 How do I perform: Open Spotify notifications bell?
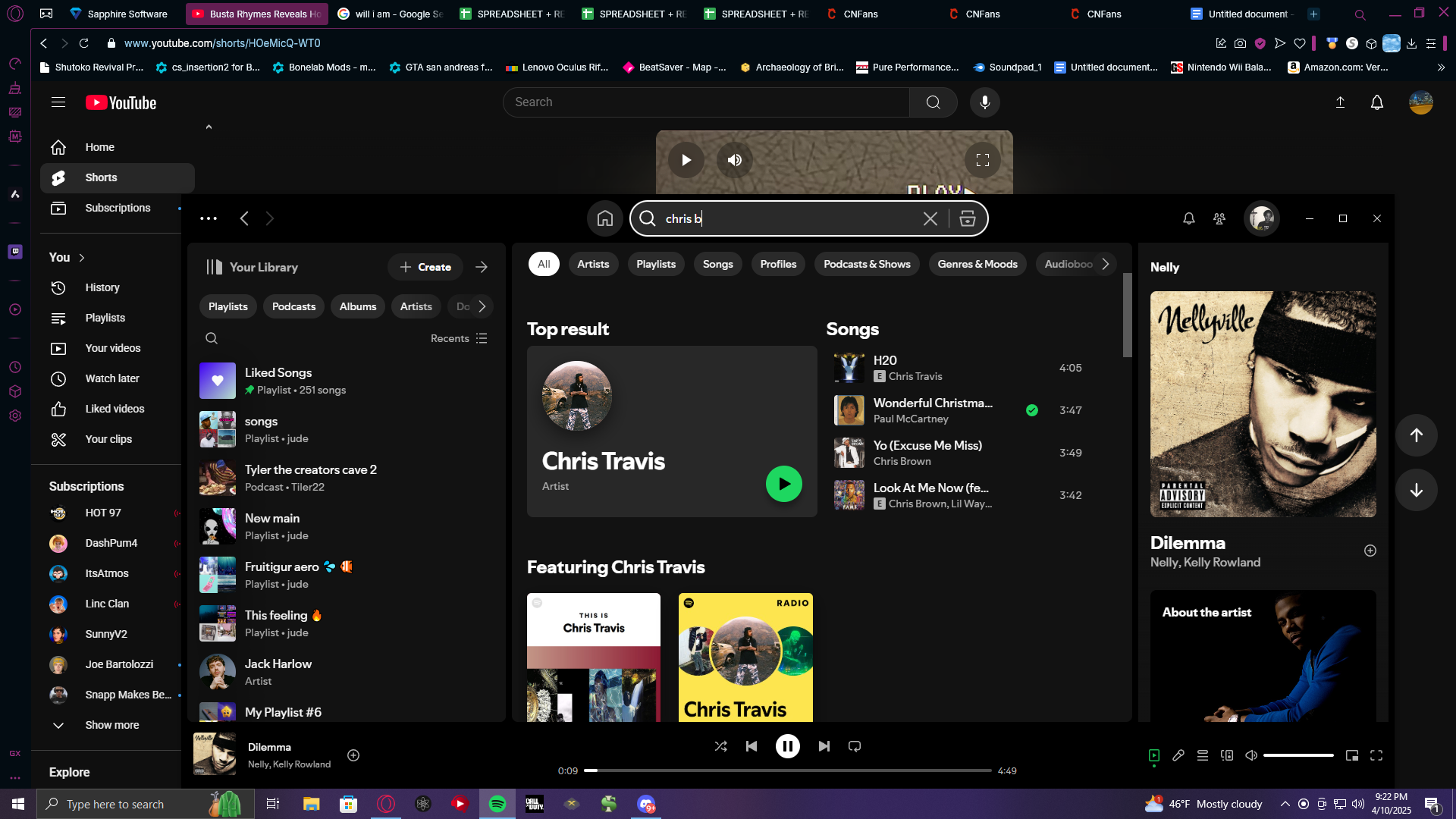coord(1188,218)
